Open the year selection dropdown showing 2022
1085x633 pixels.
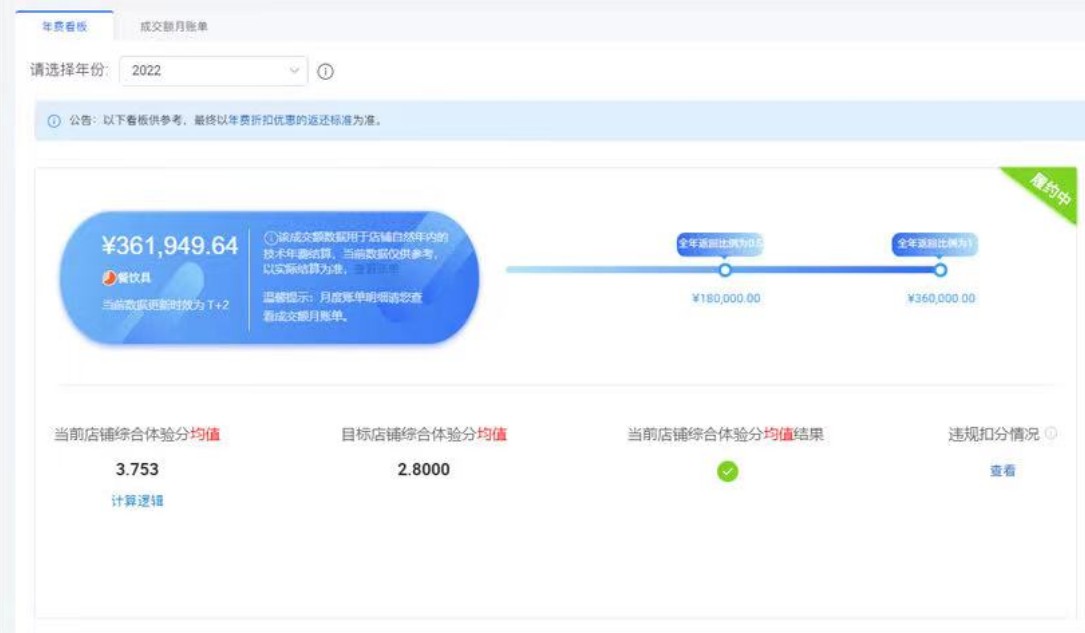pos(213,71)
